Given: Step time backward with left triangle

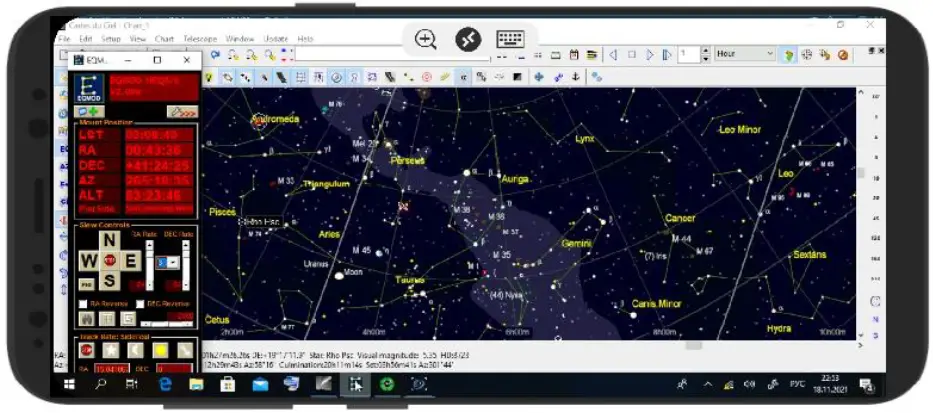Looking at the screenshot, I should click(613, 55).
